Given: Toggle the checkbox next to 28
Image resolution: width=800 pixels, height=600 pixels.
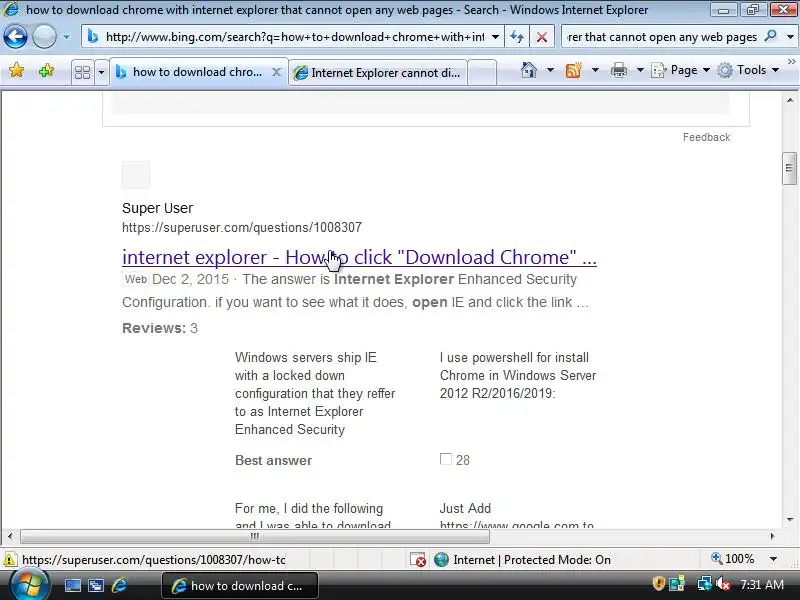Looking at the screenshot, I should click(445, 459).
